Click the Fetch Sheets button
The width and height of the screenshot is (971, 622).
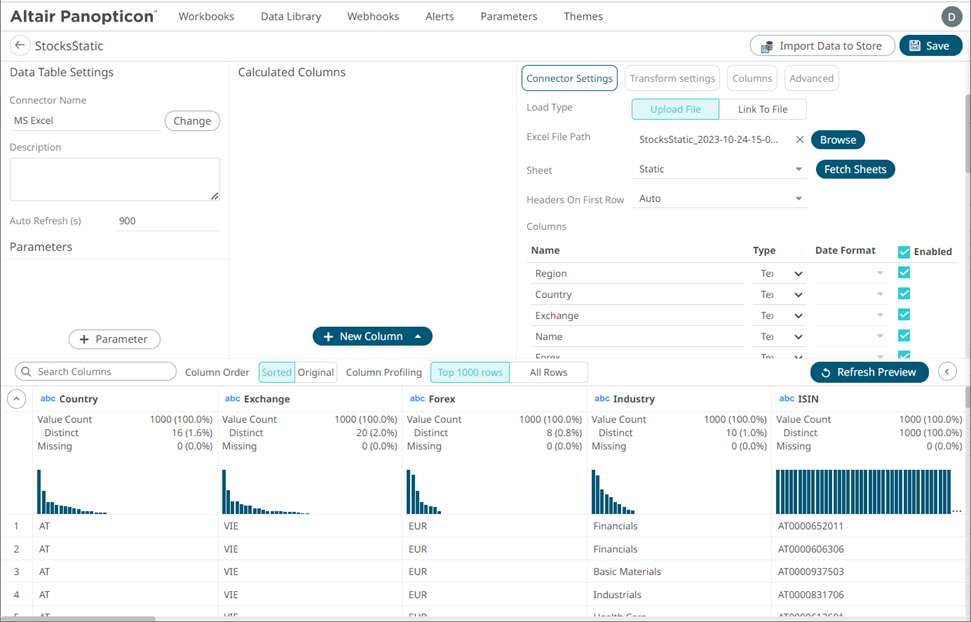point(855,170)
